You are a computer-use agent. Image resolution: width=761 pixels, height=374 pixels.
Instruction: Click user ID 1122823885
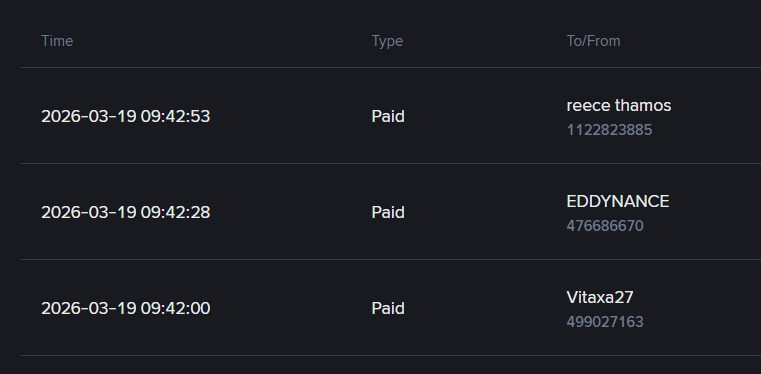609,130
